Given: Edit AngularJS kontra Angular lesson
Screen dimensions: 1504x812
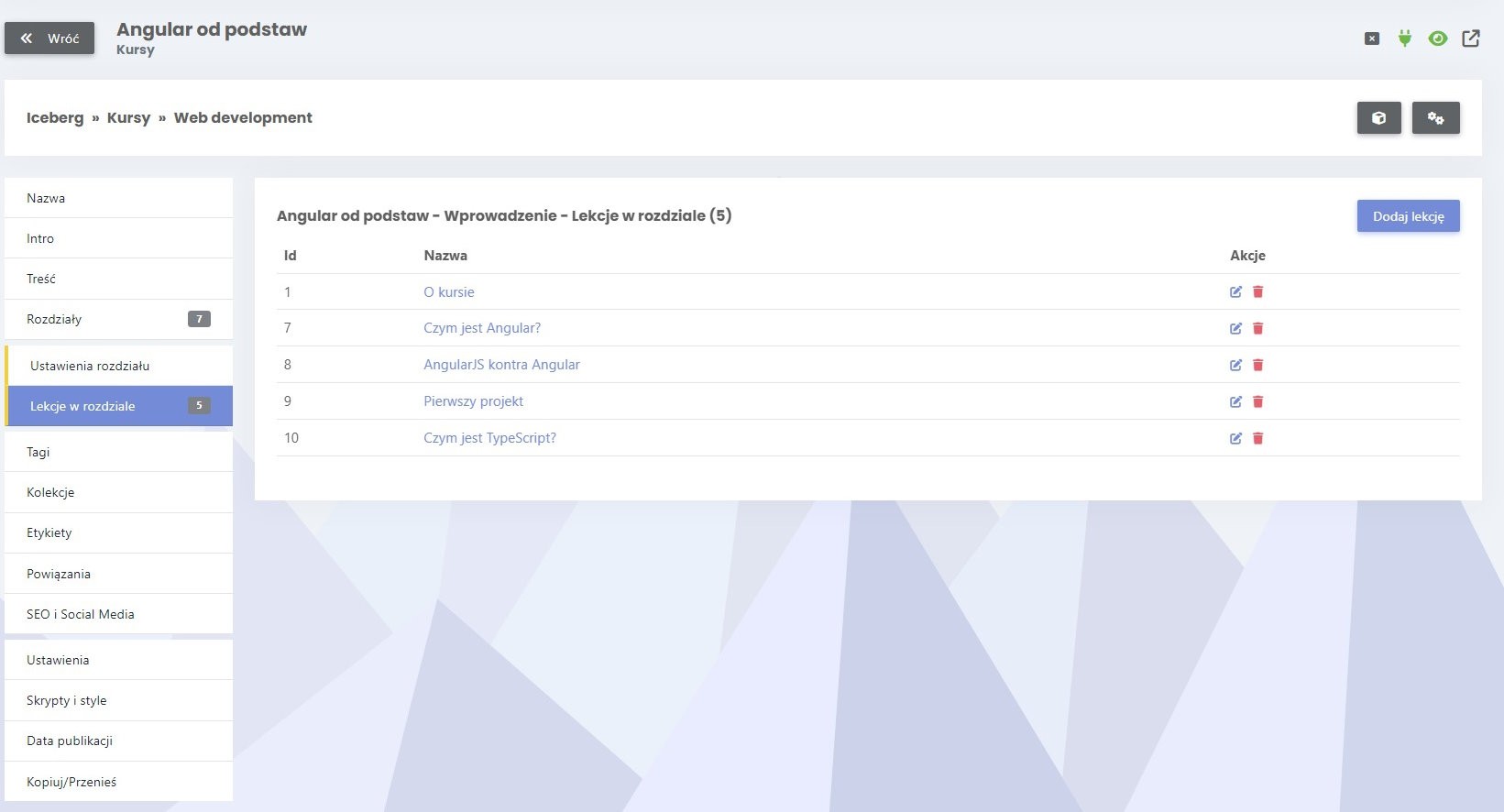Looking at the screenshot, I should (1235, 365).
